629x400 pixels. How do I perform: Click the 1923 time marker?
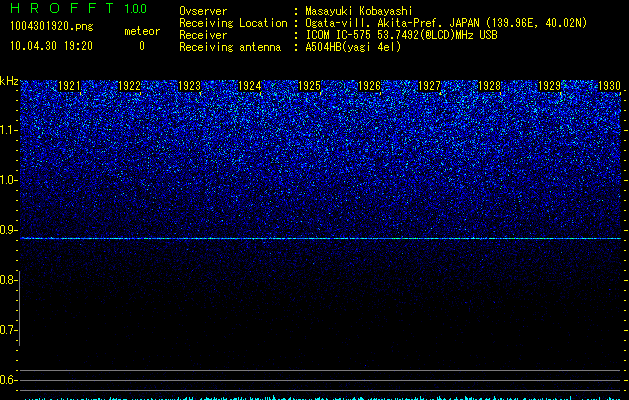point(189,86)
